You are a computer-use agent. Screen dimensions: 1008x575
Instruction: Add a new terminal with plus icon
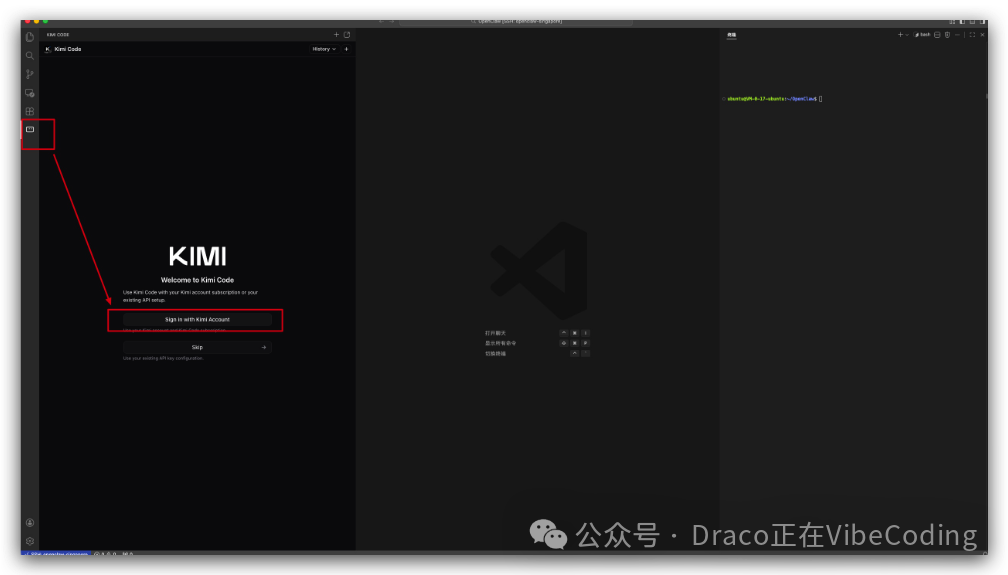900,35
